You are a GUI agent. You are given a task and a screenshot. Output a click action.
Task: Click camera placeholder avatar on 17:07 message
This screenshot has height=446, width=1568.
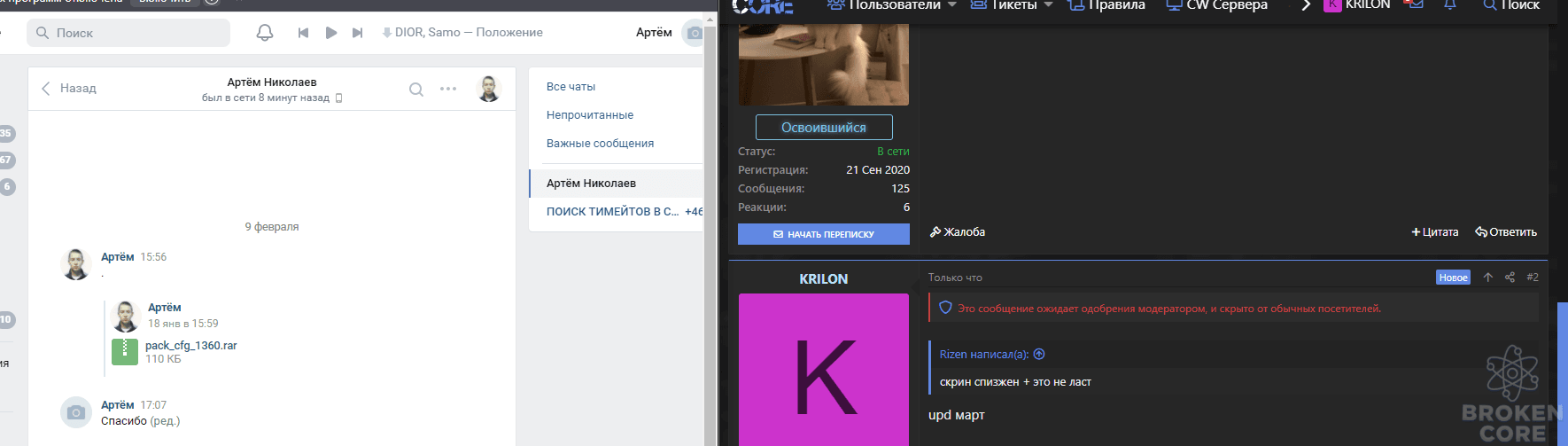coord(76,412)
